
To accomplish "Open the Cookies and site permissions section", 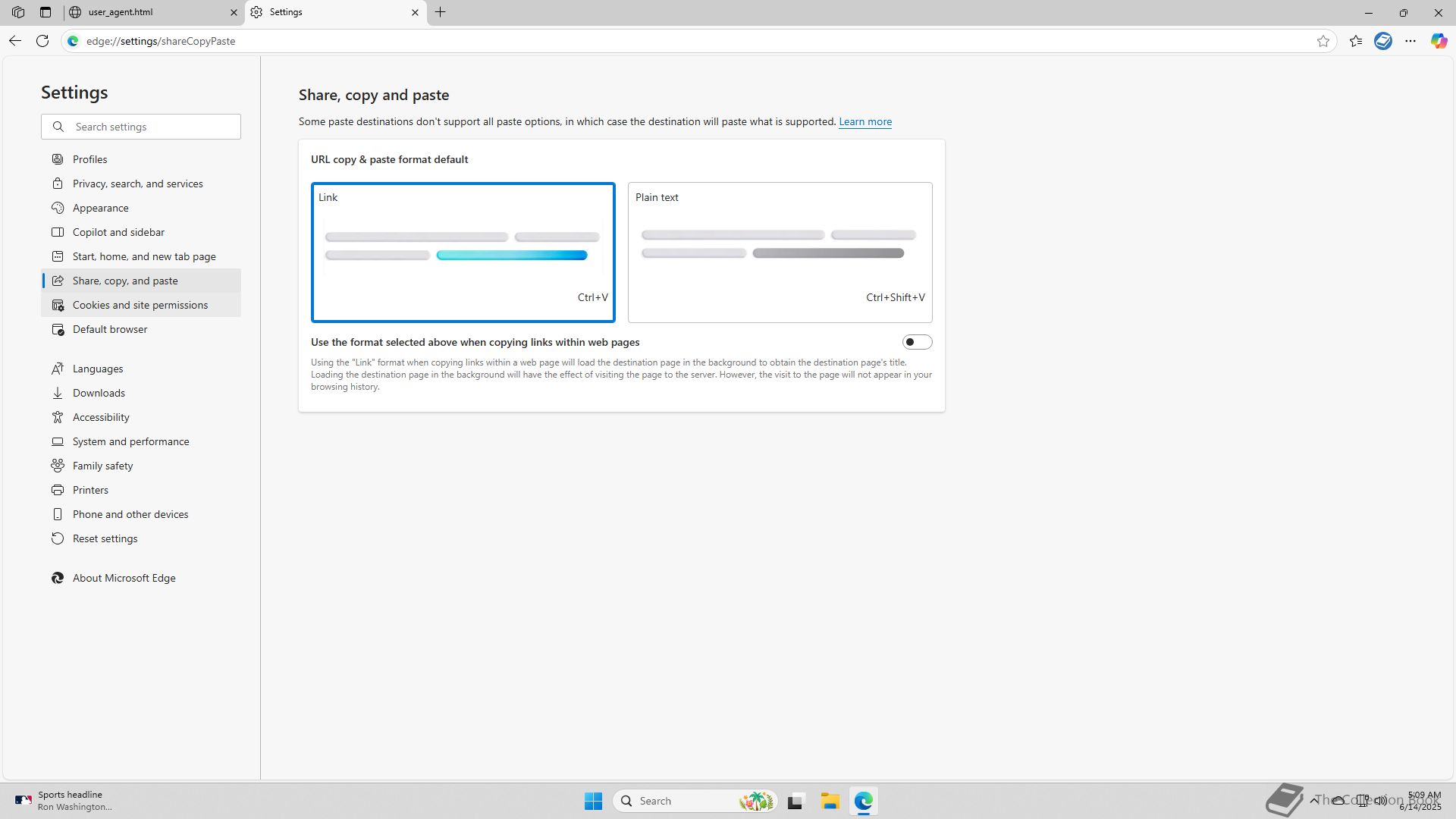I will tap(140, 305).
